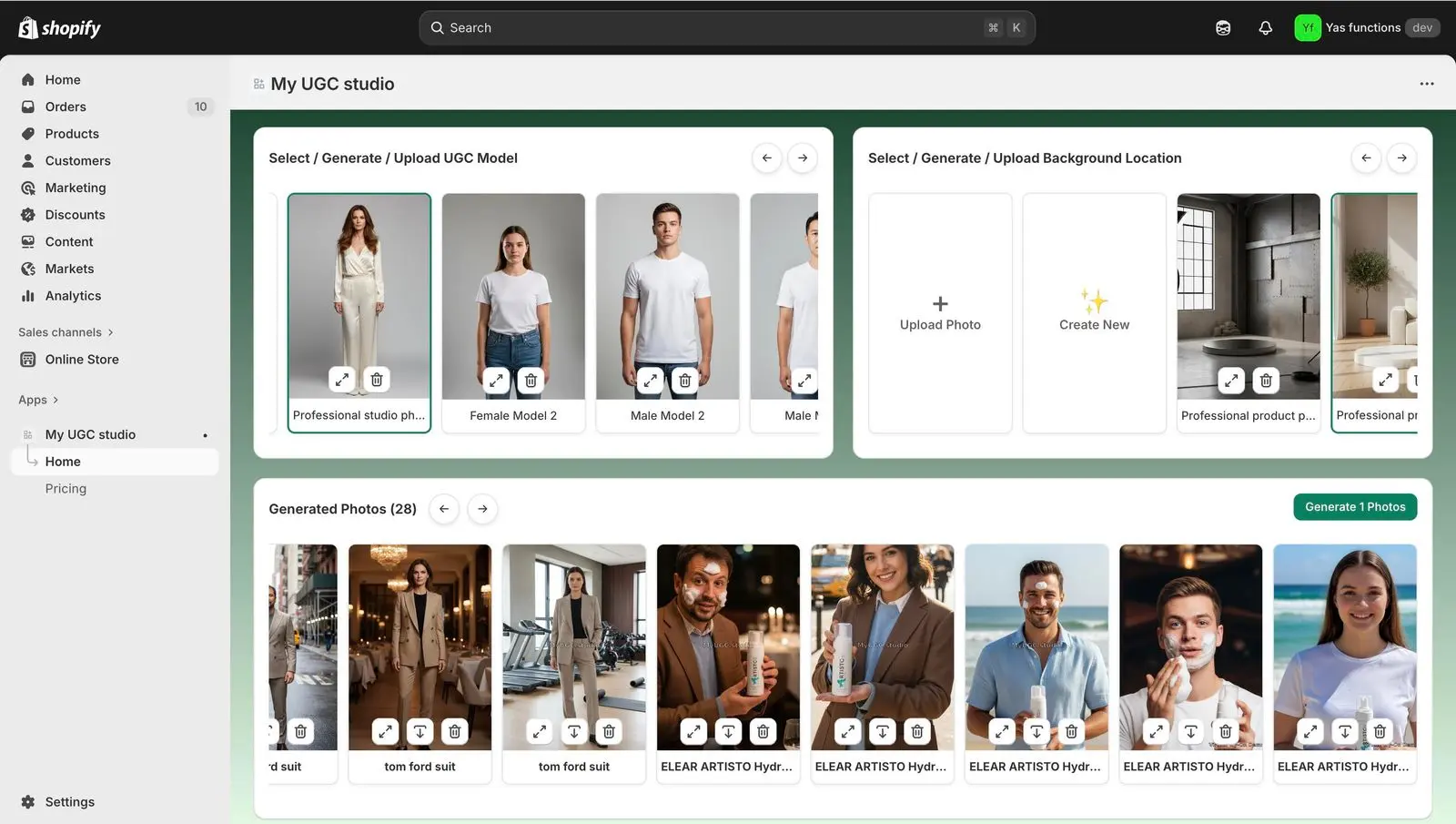The width and height of the screenshot is (1456, 824).
Task: Click Upload Photo for a background location
Action: [939, 313]
